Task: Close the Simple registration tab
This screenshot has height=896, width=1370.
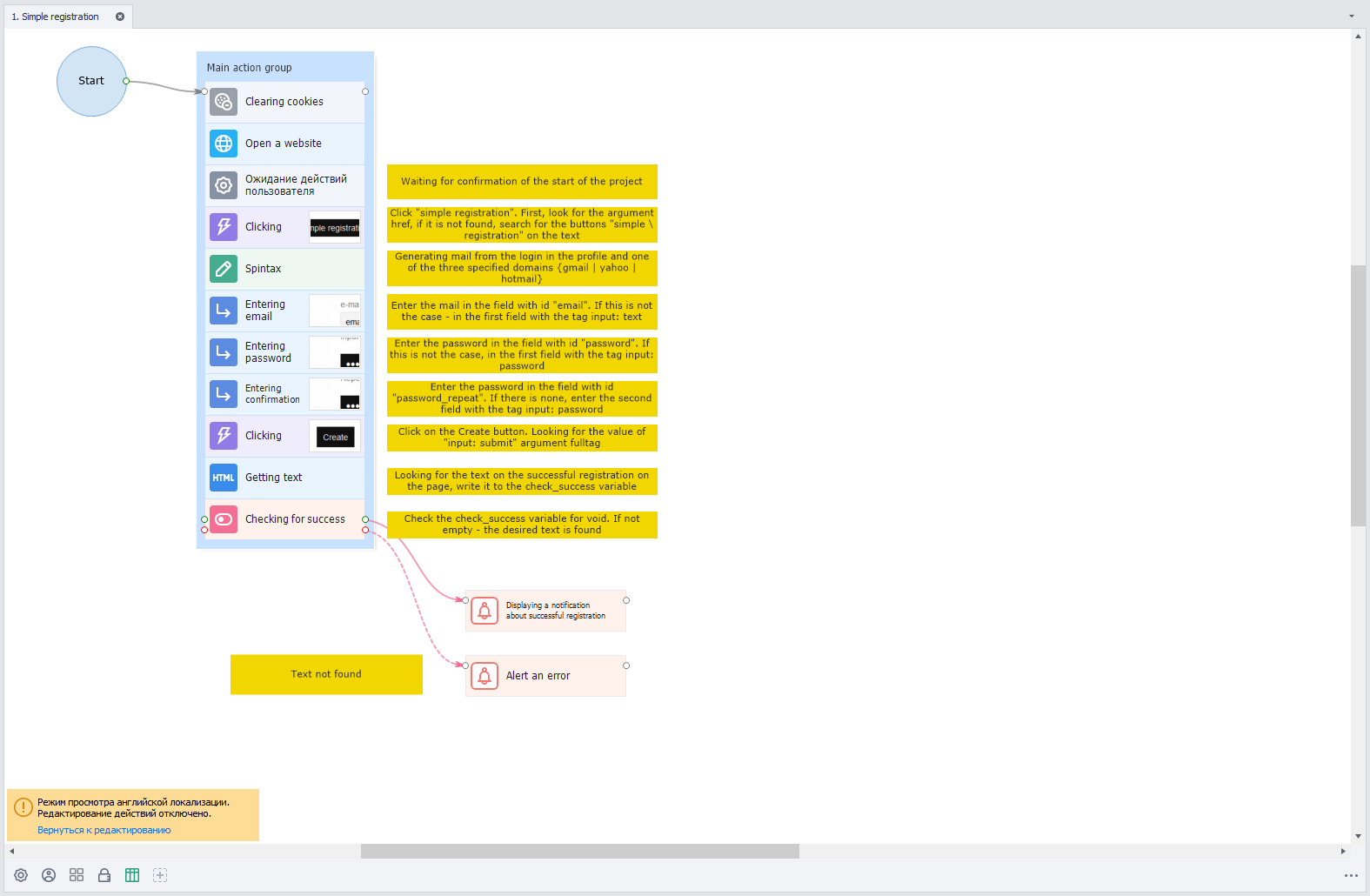Action: tap(120, 17)
